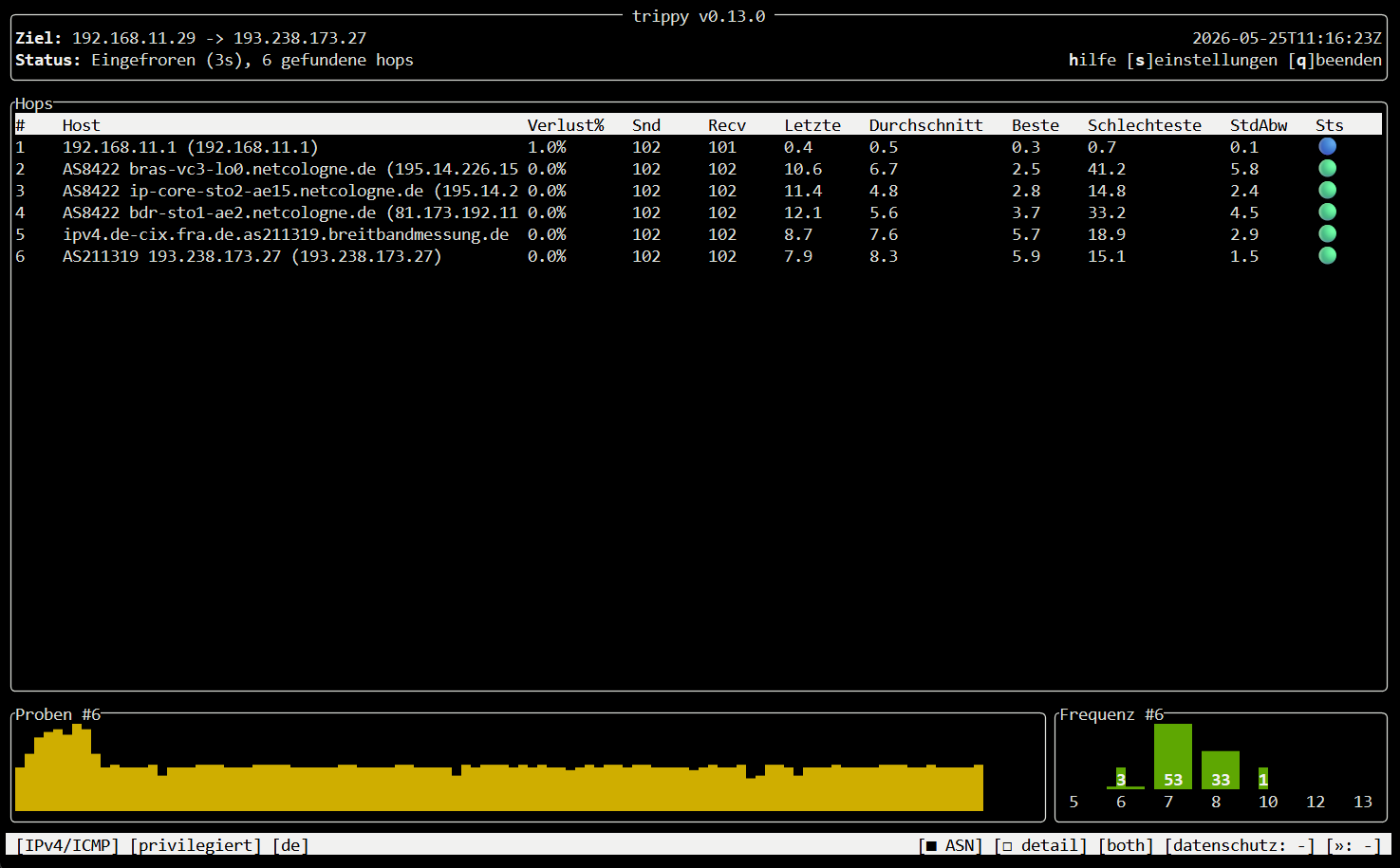This screenshot has height=868, width=1400.
Task: Select hop ipv4.de-cix.fra.de.as211319.breitbandmessung.de
Action: [x=699, y=234]
